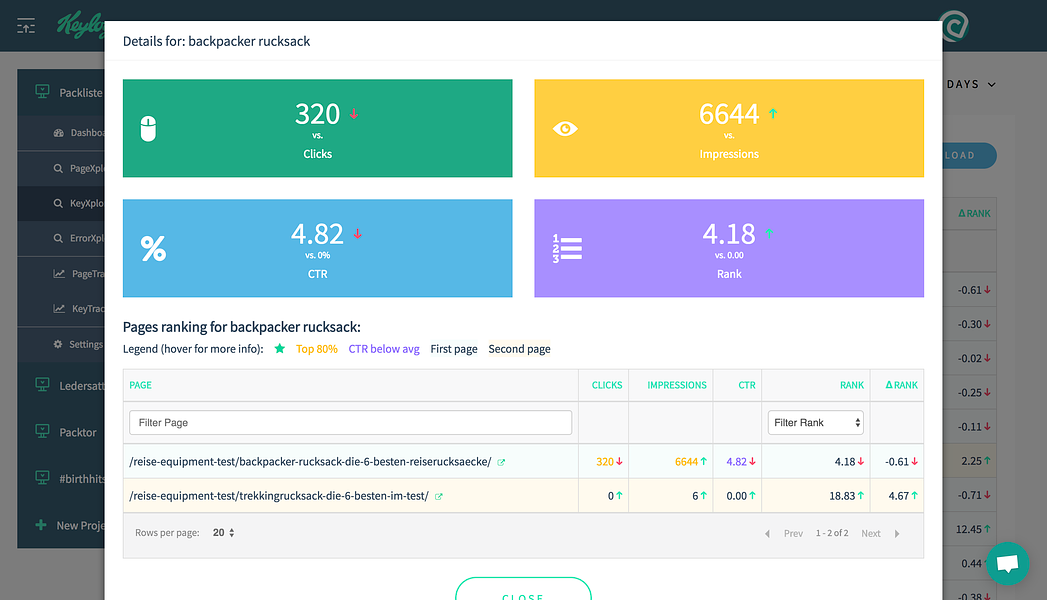The width and height of the screenshot is (1047, 600).
Task: Open external link for backpacker-rucksack page
Action: (x=501, y=462)
